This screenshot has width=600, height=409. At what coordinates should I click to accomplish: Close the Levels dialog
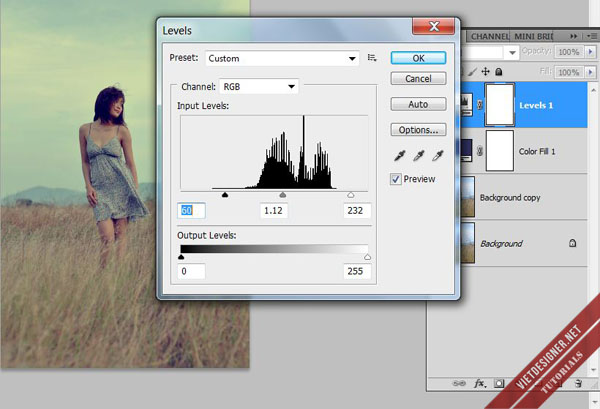[434, 26]
